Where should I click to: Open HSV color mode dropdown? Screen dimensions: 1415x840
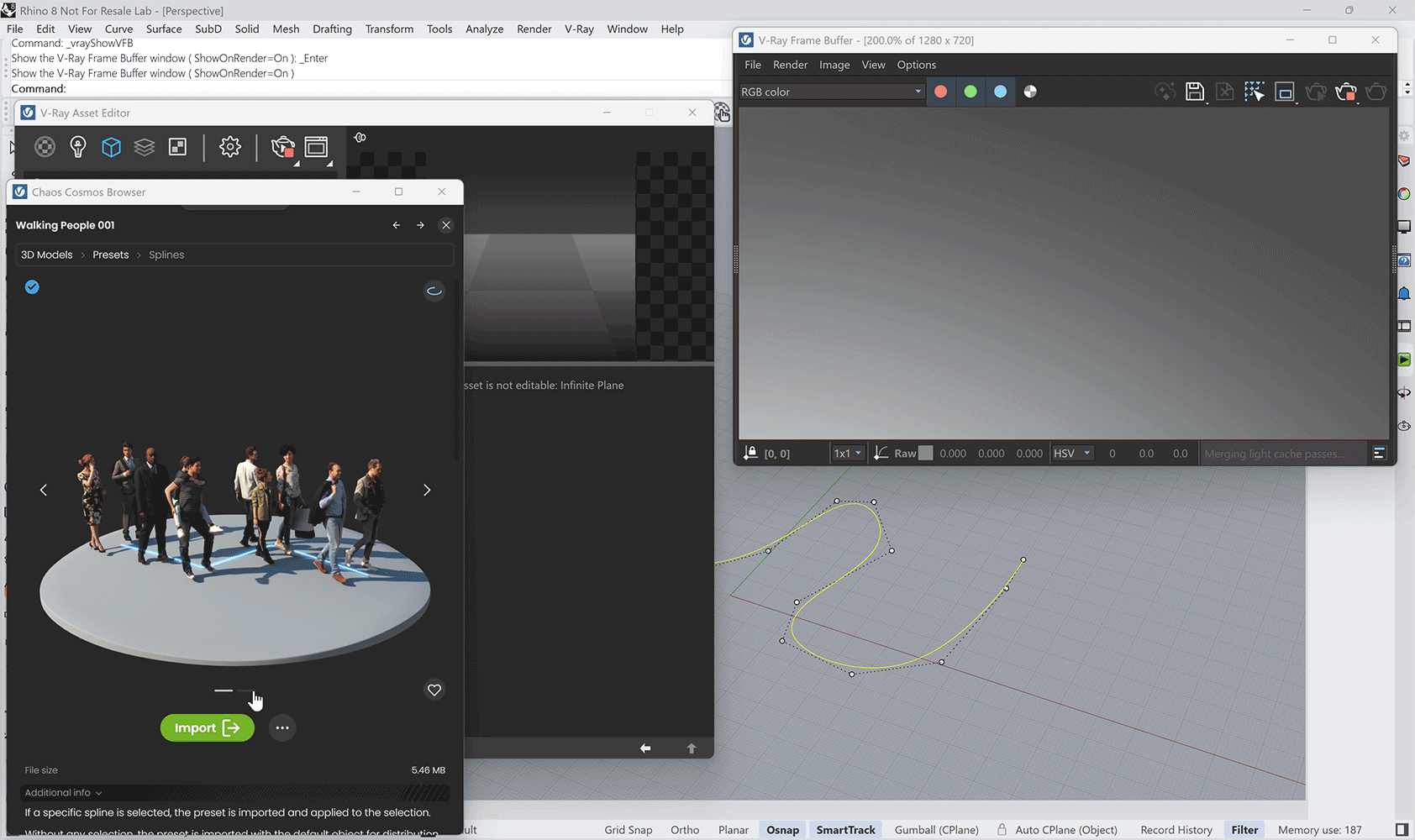(1072, 453)
